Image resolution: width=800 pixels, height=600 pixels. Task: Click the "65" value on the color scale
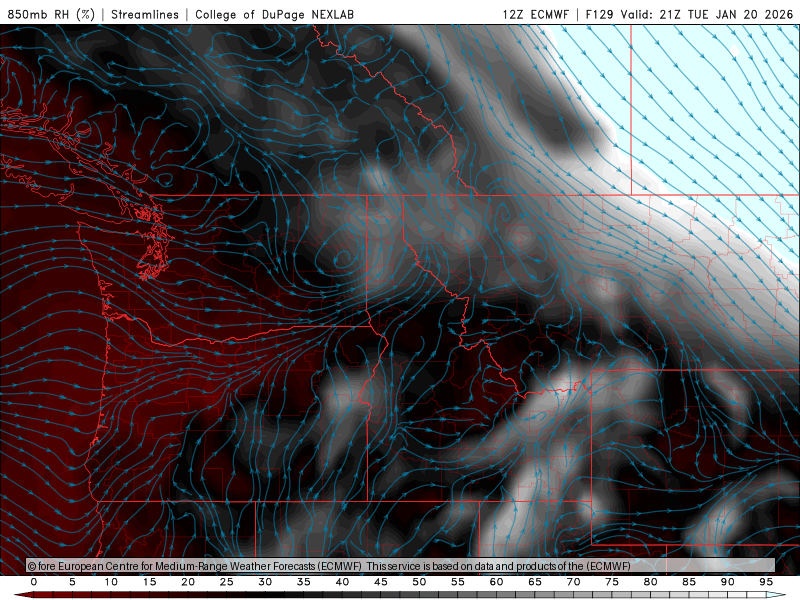coord(535,582)
